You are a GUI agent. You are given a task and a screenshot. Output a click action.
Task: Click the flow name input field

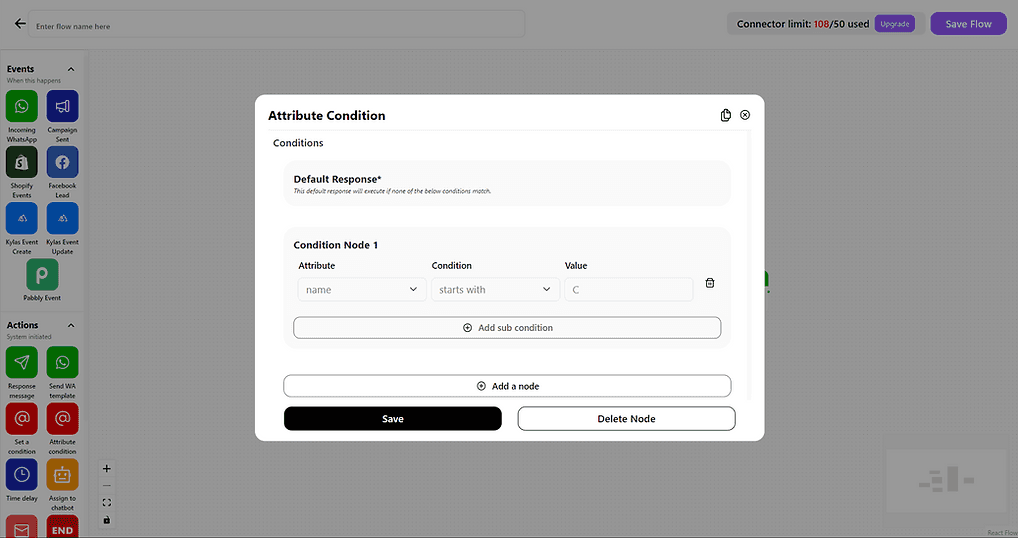(277, 24)
